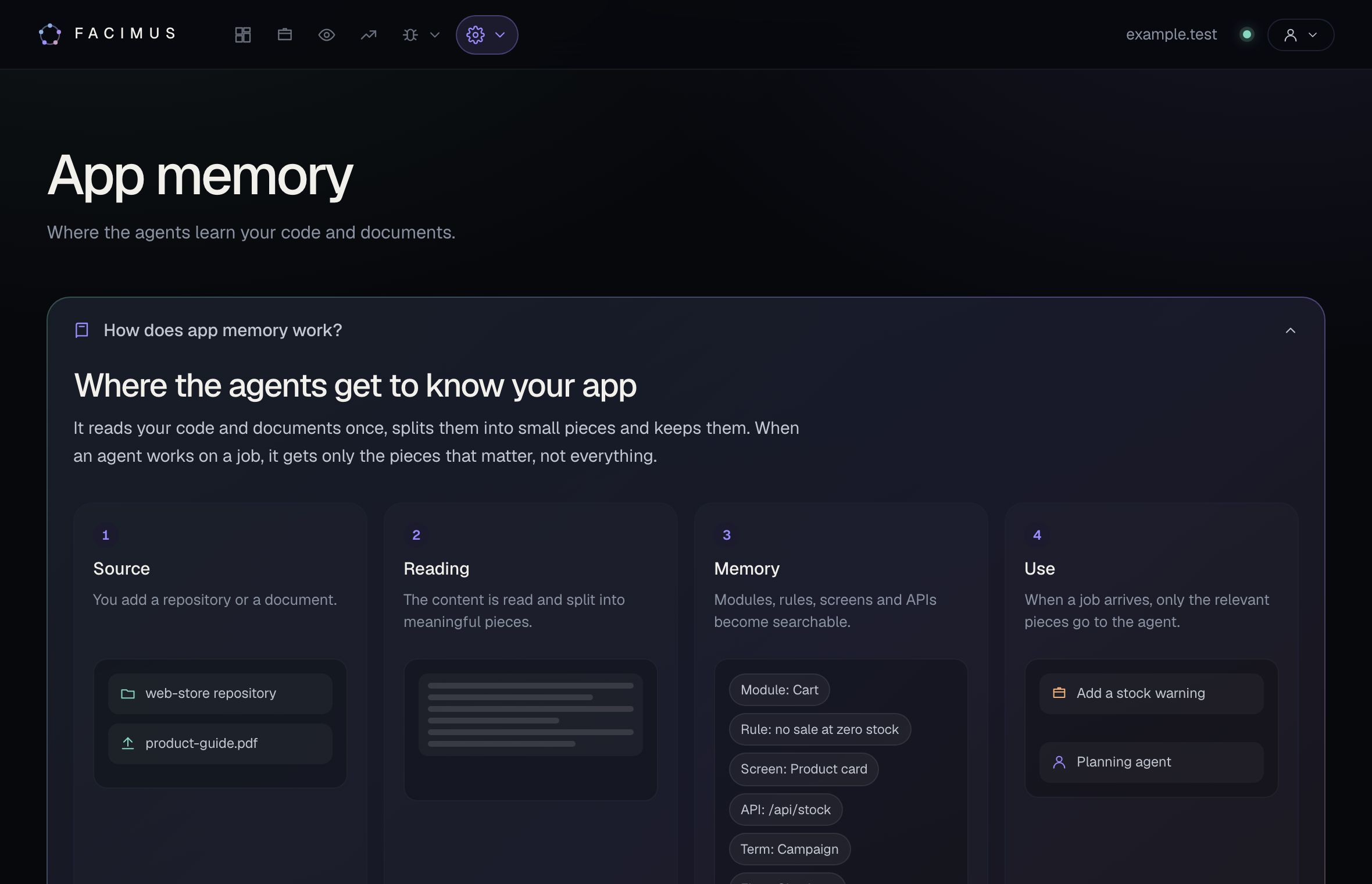Click the App memory page title
The image size is (1372, 884).
click(200, 177)
